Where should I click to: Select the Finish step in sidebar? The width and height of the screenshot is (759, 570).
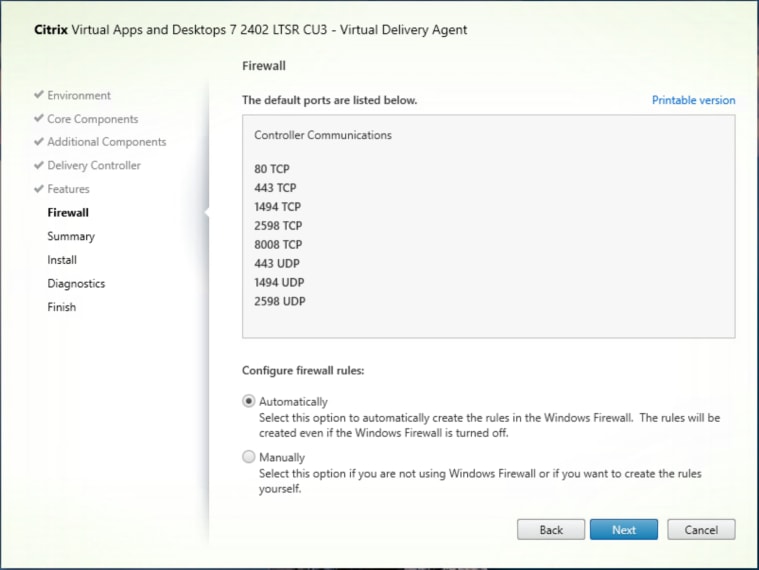[x=61, y=307]
